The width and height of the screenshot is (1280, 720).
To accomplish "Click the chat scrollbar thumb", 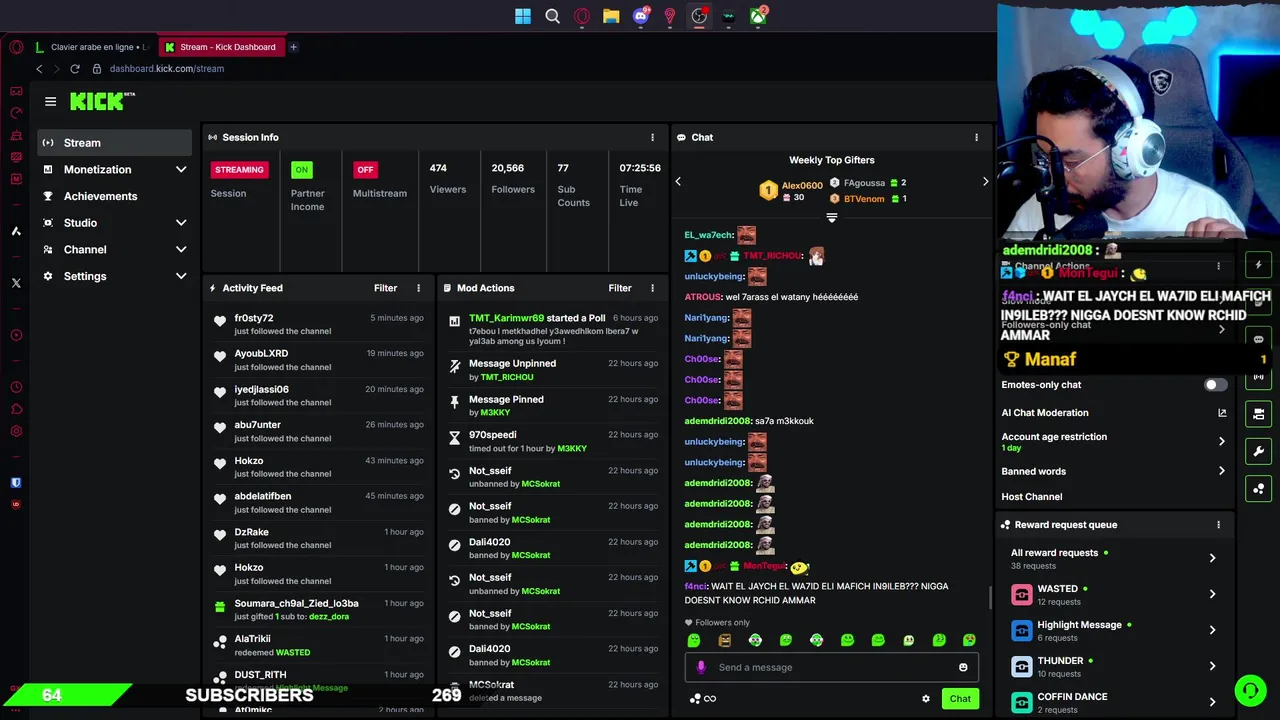I will coord(990,598).
